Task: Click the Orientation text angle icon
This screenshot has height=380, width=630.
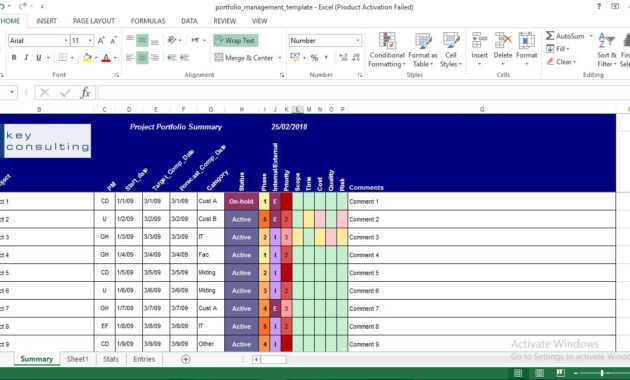Action: pos(172,40)
